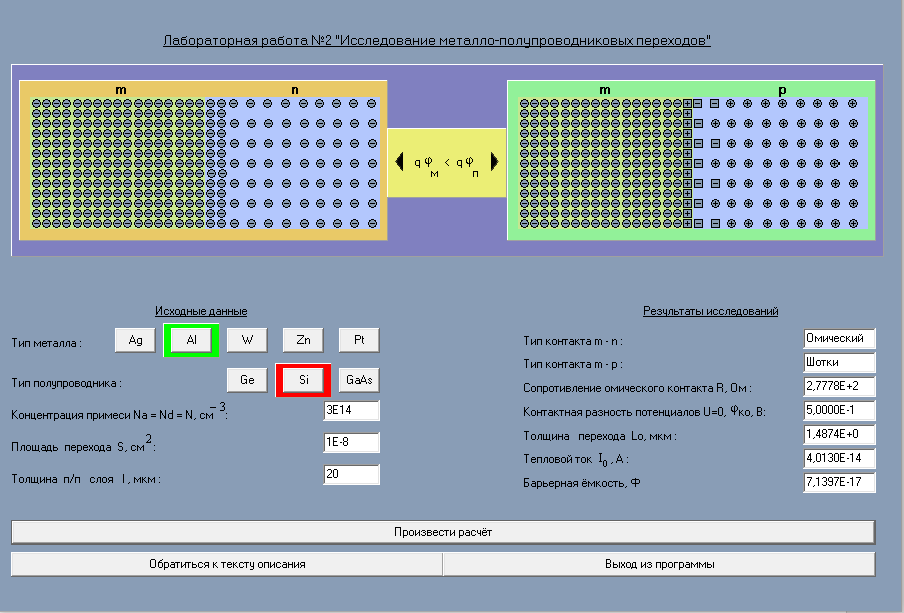Click the Барьерная ёмкость label
The image size is (904, 613).
[581, 483]
